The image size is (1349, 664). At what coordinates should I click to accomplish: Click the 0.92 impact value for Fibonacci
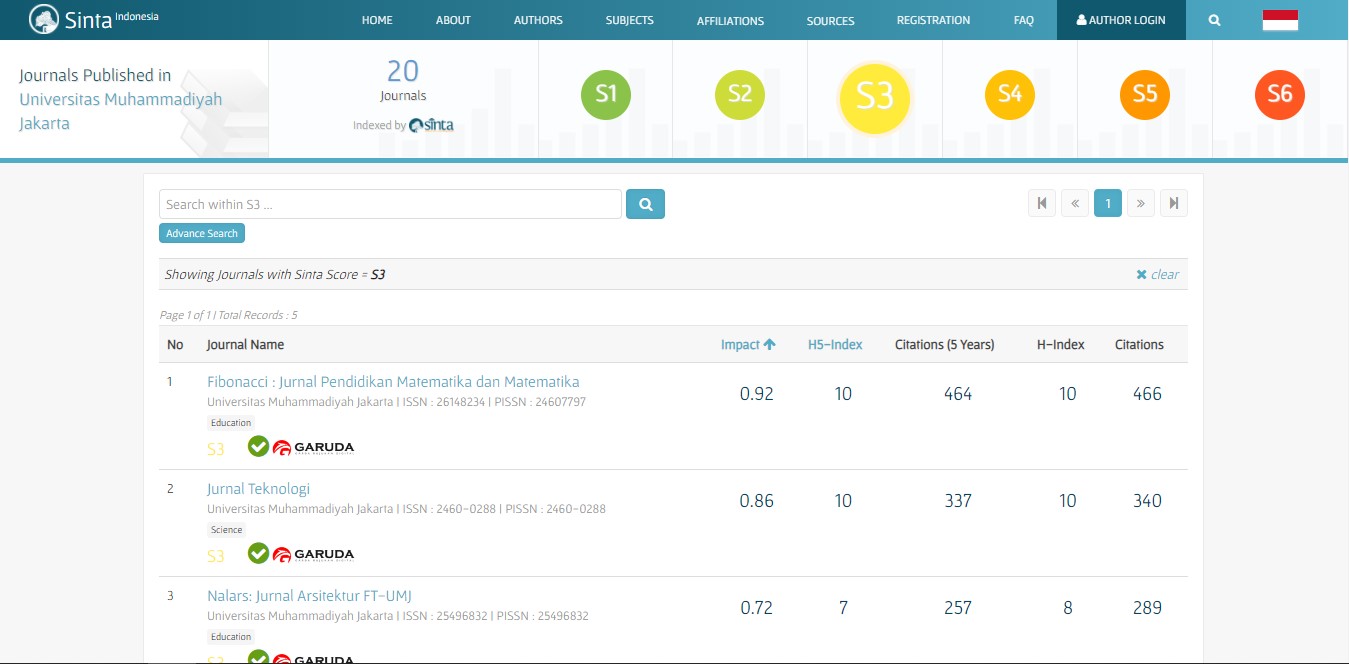[757, 394]
